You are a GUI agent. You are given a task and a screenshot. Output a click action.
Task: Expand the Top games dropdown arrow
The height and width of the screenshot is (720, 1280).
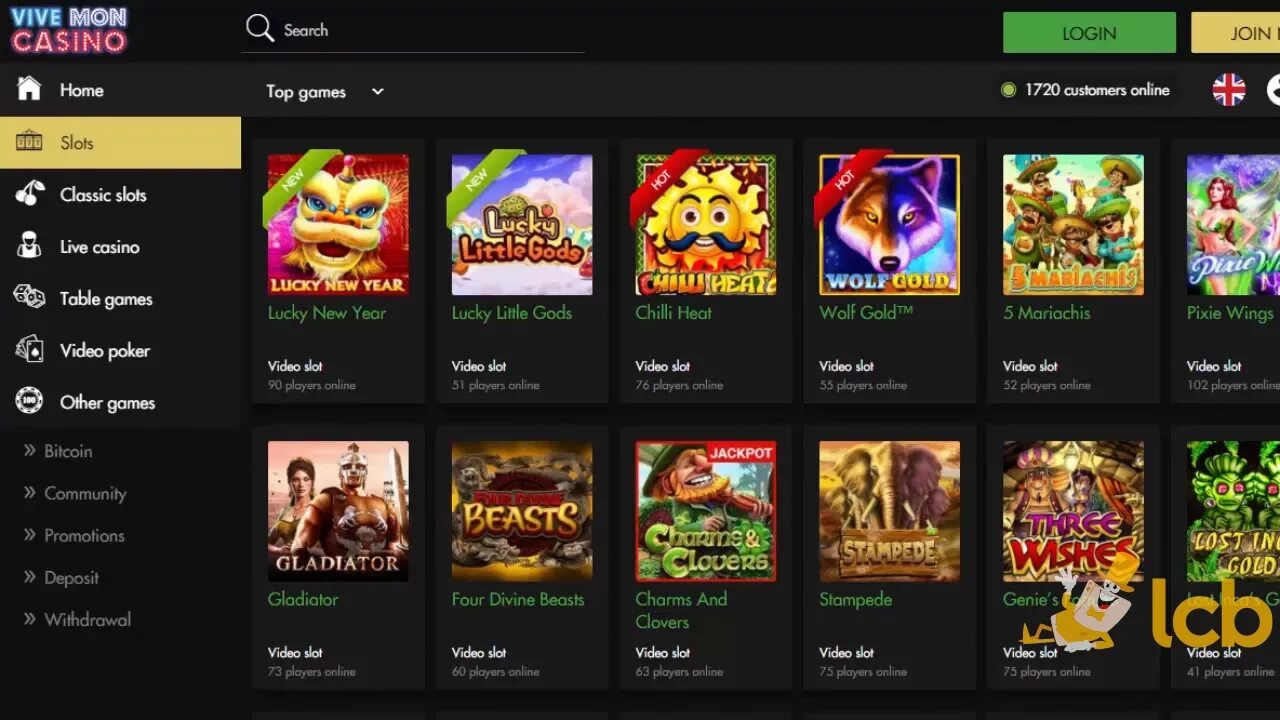(x=378, y=92)
